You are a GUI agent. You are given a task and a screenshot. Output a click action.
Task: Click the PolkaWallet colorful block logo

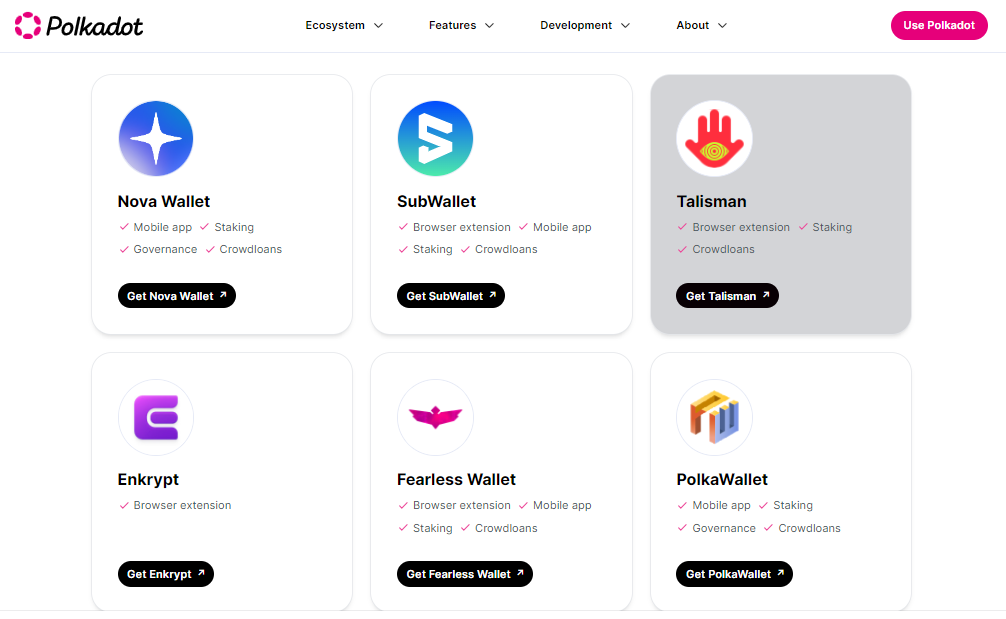click(714, 418)
